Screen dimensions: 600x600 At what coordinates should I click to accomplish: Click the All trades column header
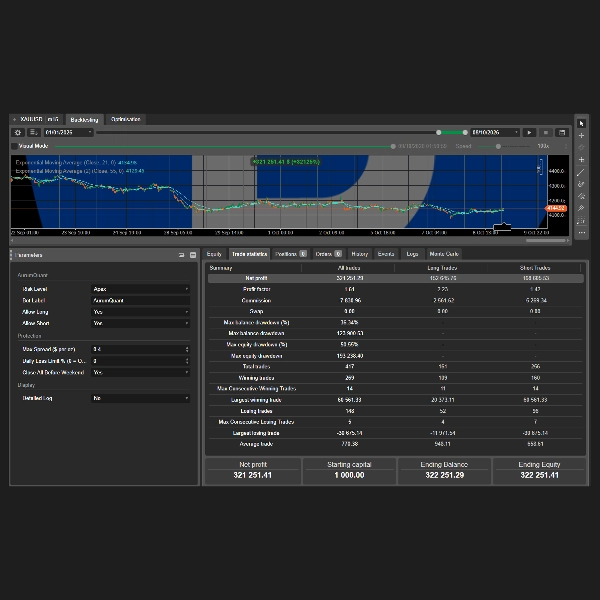click(x=349, y=268)
